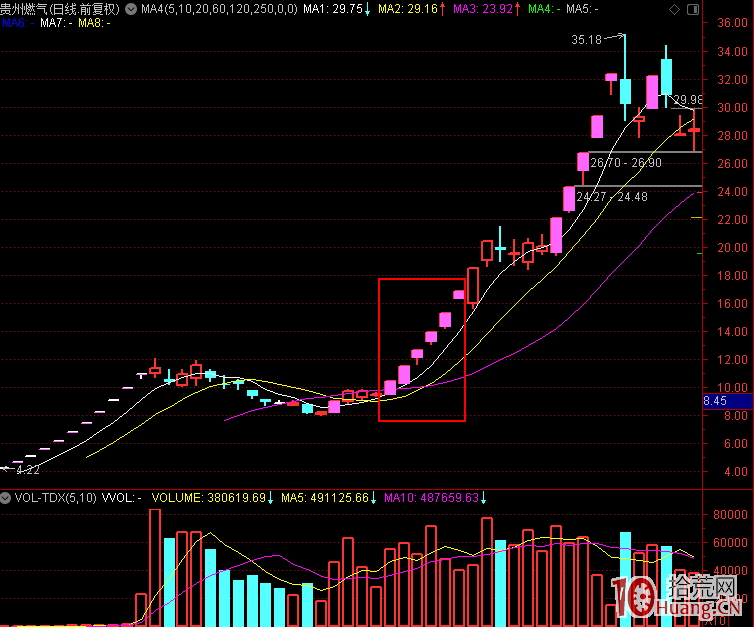Viewport: 754px width, 627px height.
Task: Click the MA10: 487659.63 volume readout
Action: (431, 498)
